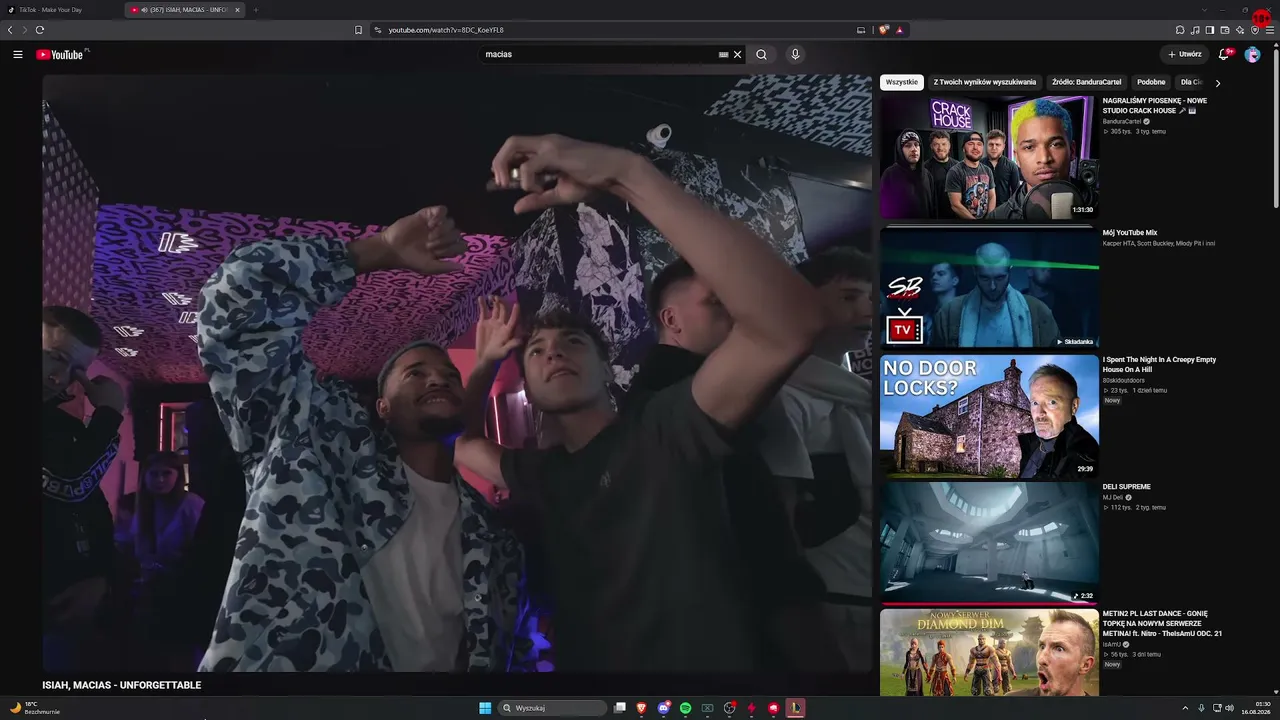Start voice search with the microphone
The image size is (1280, 720).
795,54
